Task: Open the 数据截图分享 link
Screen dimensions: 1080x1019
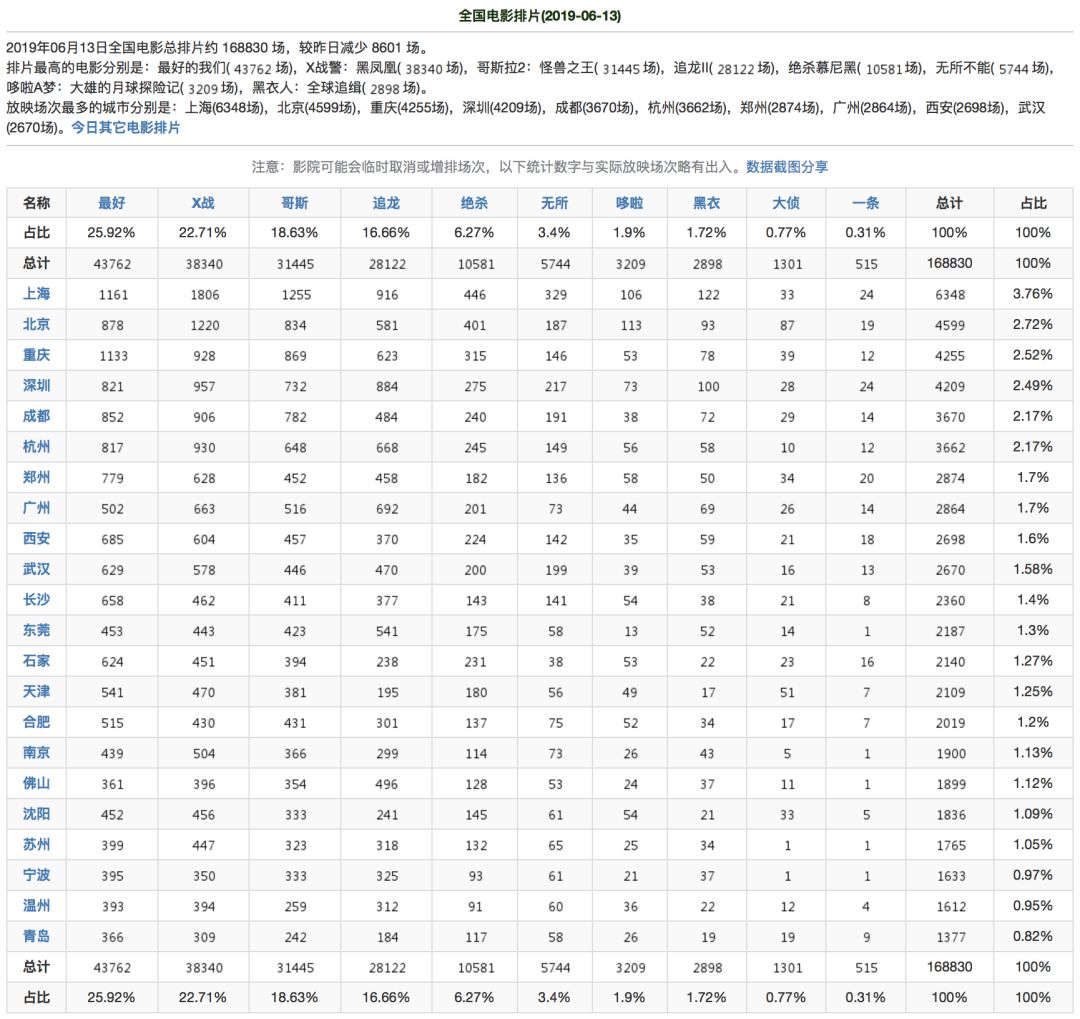Action: (787, 167)
